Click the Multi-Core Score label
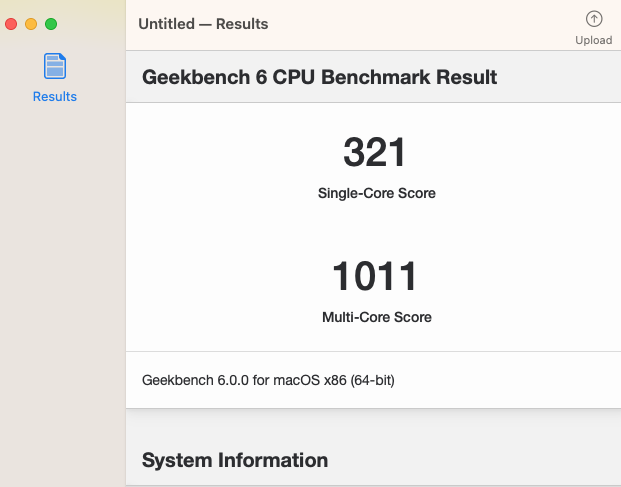 376,317
